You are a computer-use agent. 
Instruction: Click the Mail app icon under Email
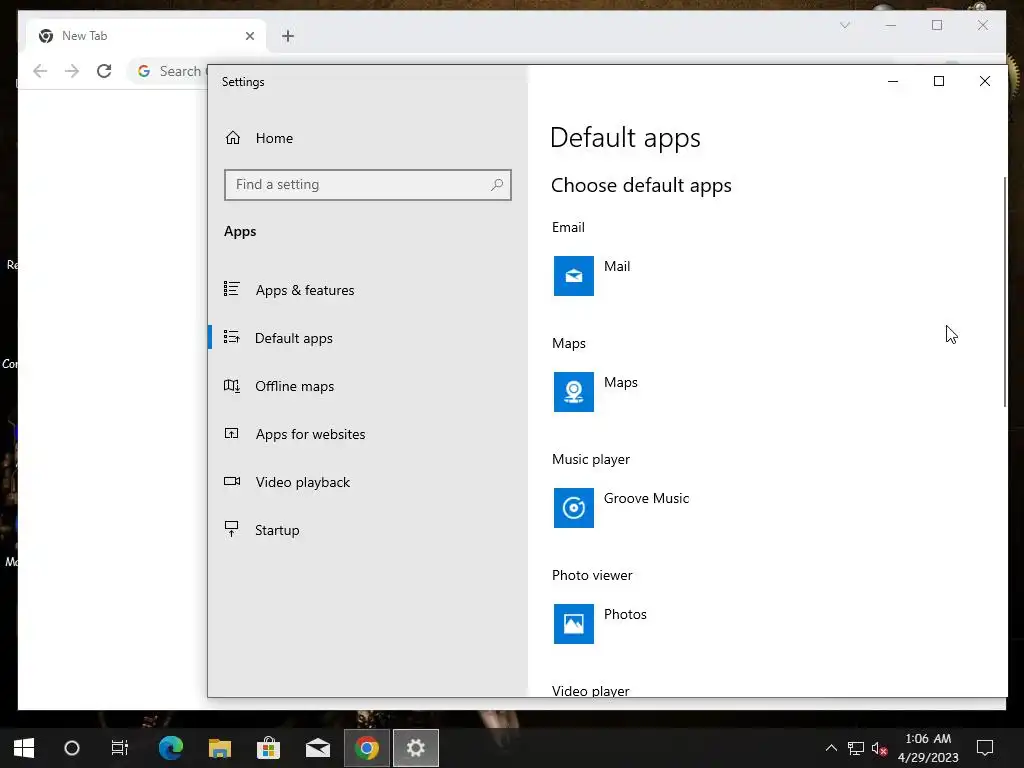click(574, 276)
